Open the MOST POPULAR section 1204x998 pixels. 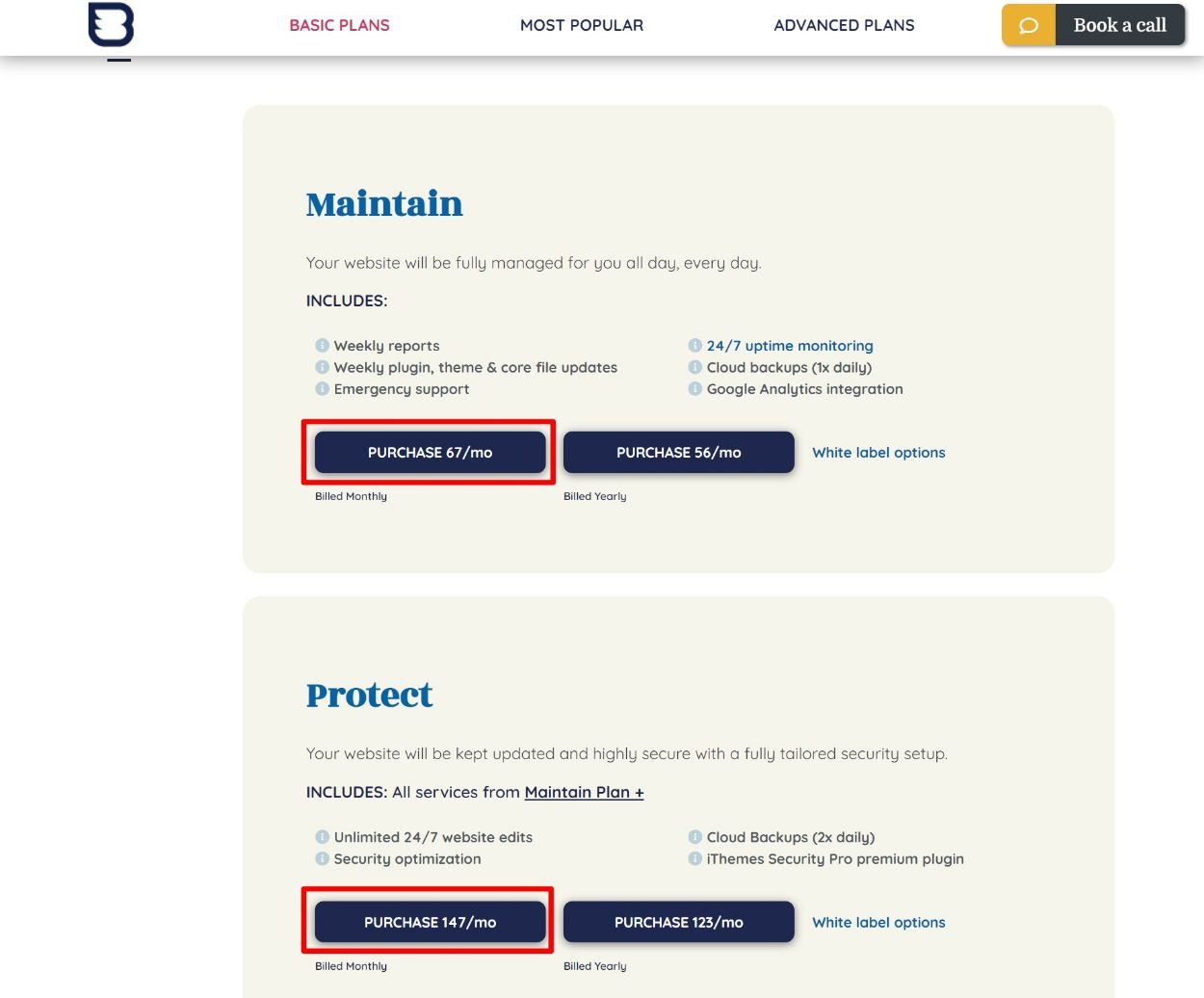tap(582, 25)
